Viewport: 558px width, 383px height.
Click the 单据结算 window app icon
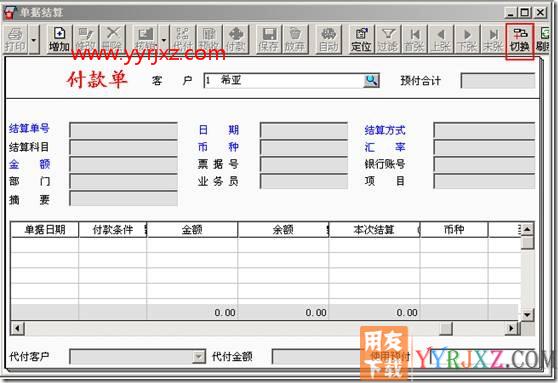9,12
